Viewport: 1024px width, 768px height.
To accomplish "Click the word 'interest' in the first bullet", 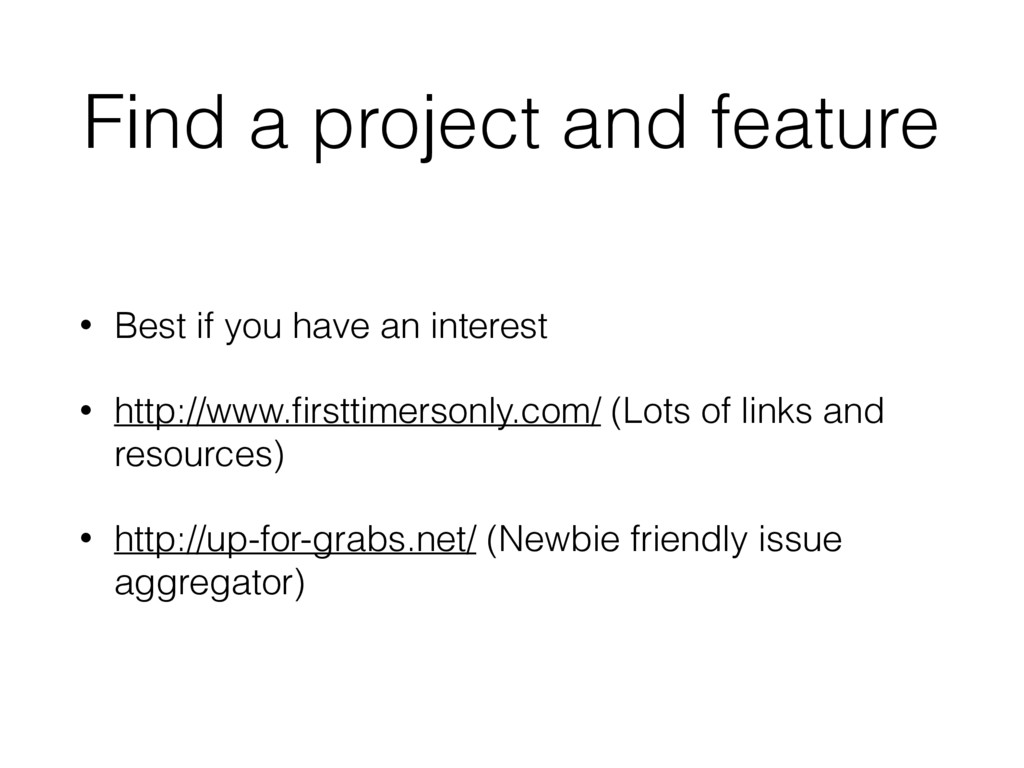I will coord(488,326).
